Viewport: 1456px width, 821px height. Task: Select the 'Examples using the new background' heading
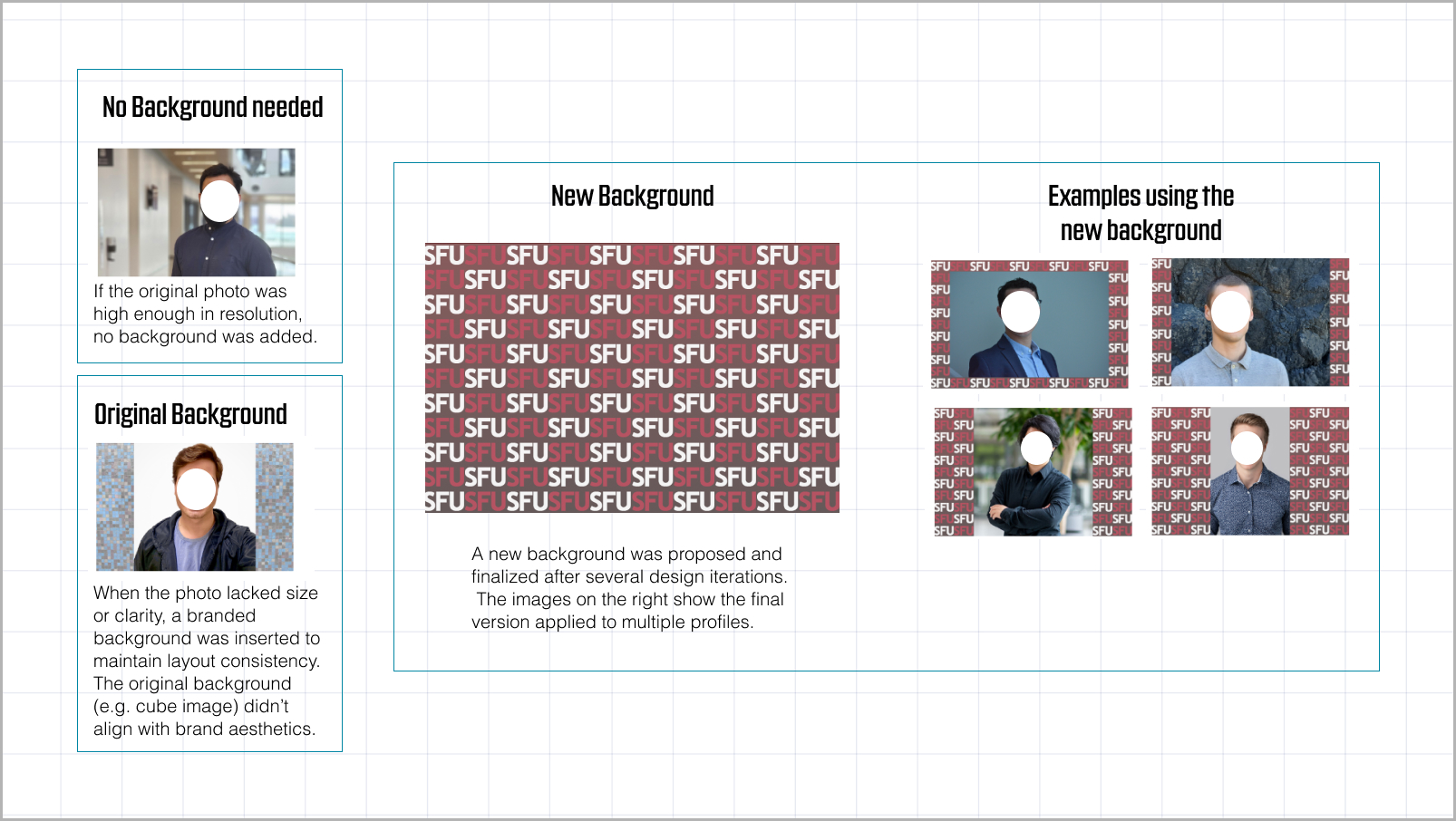tap(1141, 213)
